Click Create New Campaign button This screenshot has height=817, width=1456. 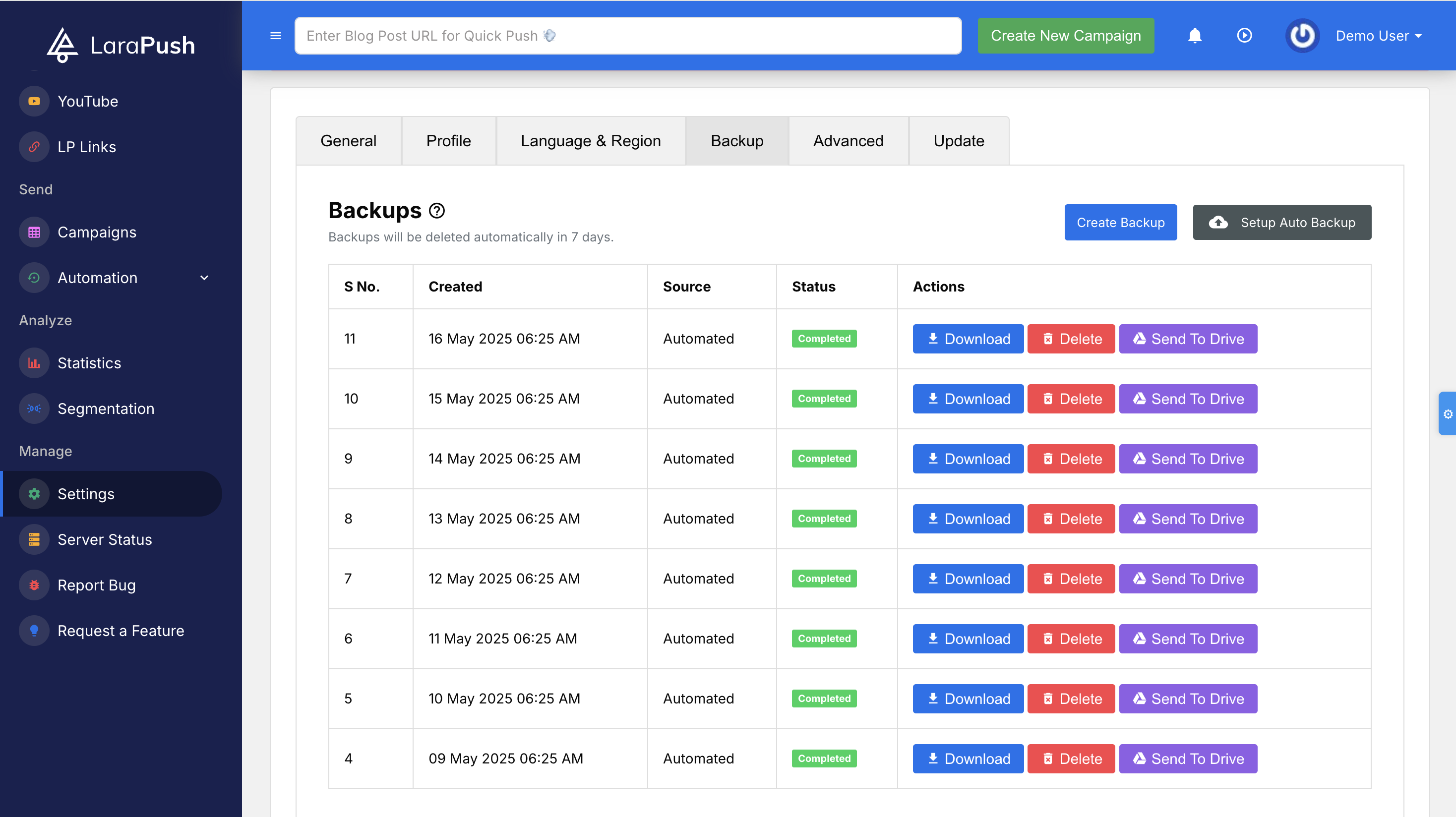click(x=1065, y=36)
